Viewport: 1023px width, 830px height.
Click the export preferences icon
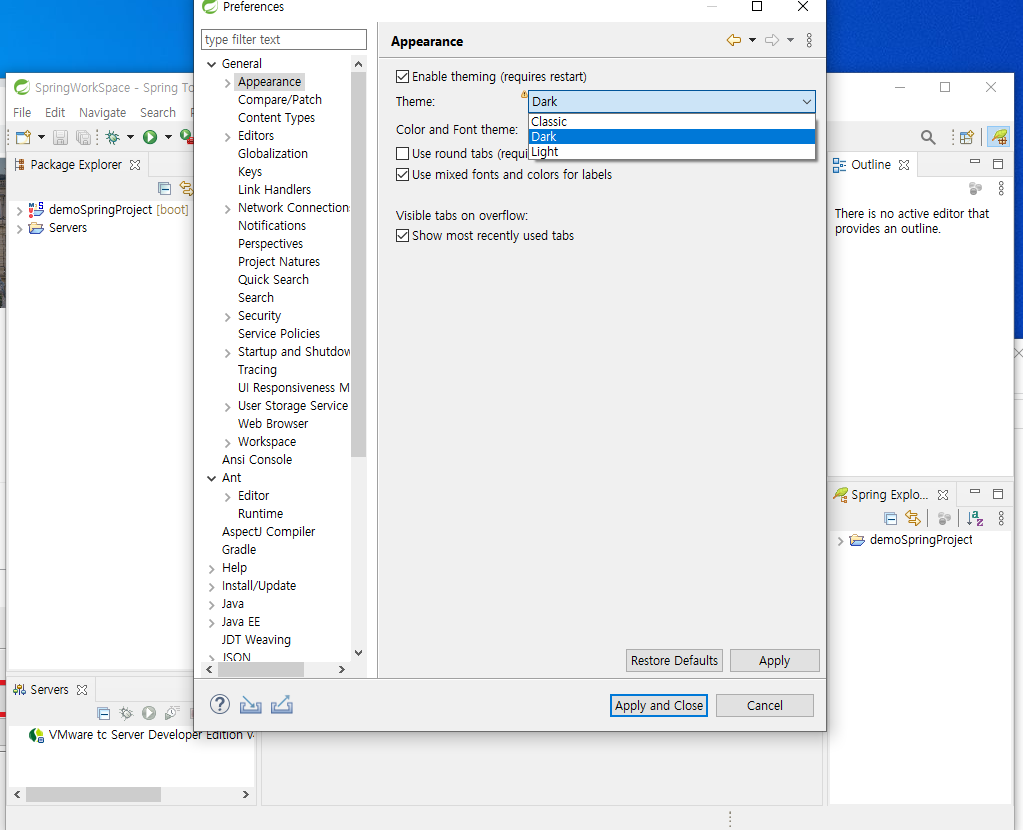click(282, 705)
